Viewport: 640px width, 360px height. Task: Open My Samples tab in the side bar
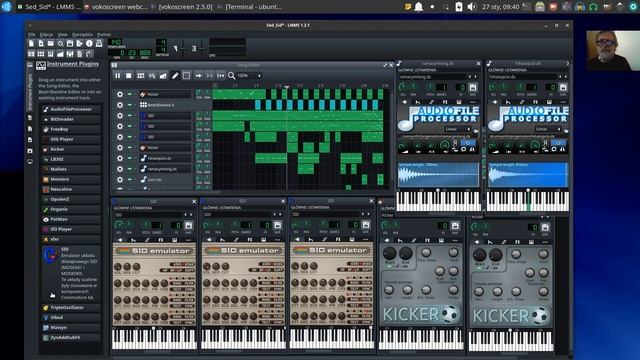pos(30,129)
